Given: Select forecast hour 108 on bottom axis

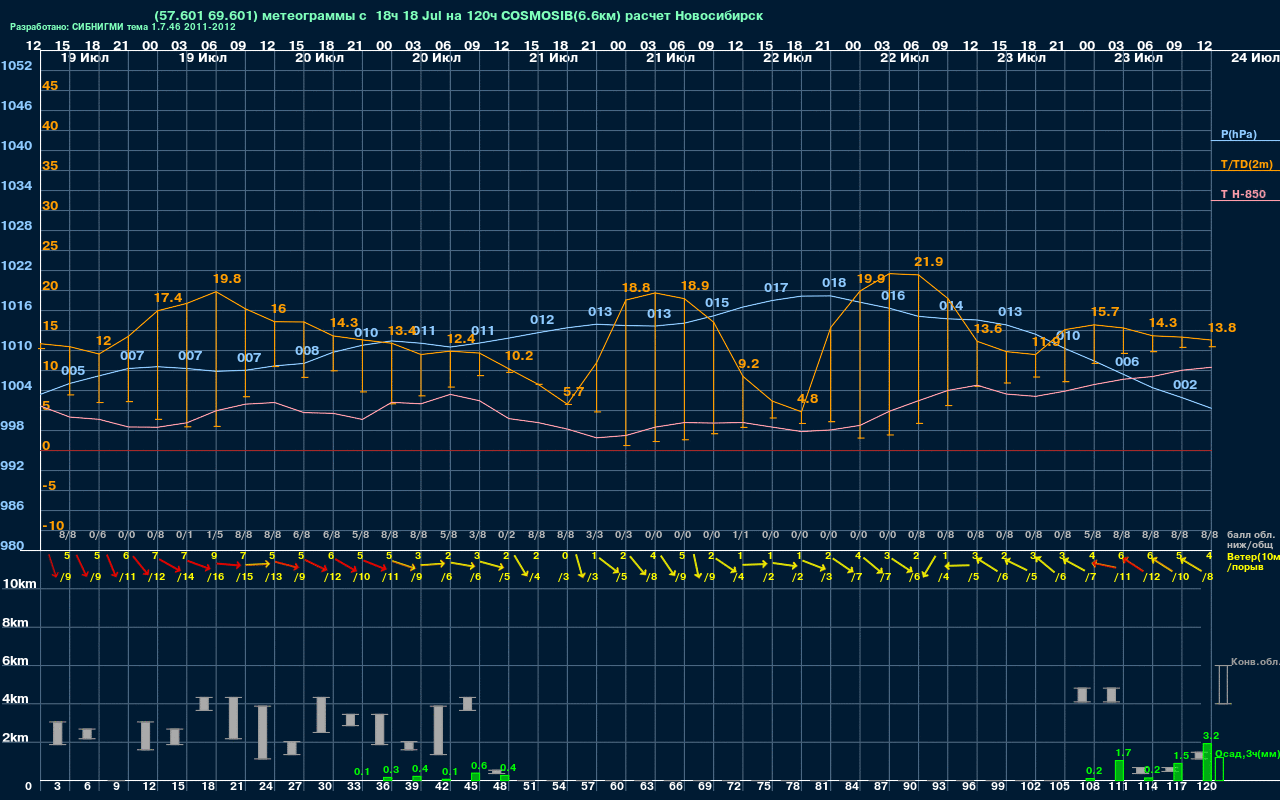Looking at the screenshot, I should point(1089,788).
